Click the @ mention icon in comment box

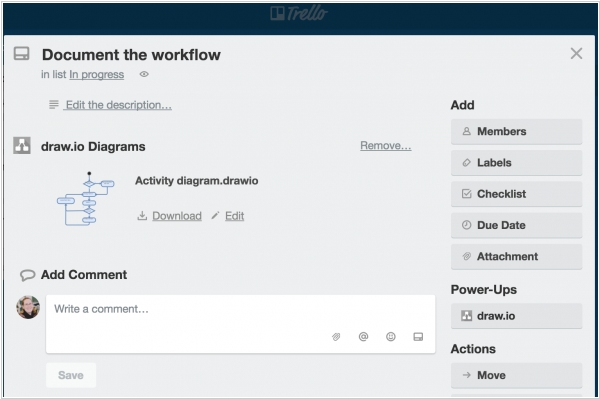(363, 337)
